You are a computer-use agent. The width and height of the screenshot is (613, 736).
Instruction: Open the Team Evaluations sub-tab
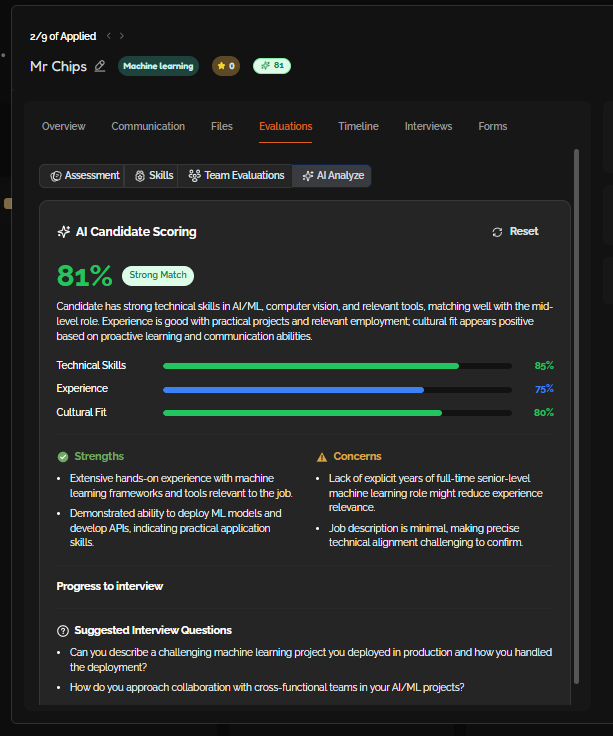235,176
